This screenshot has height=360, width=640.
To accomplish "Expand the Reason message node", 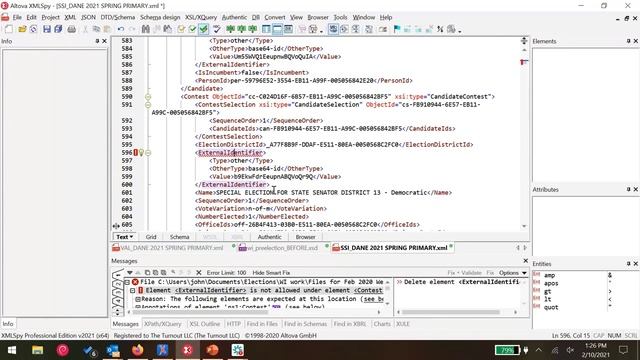I will (138, 299).
